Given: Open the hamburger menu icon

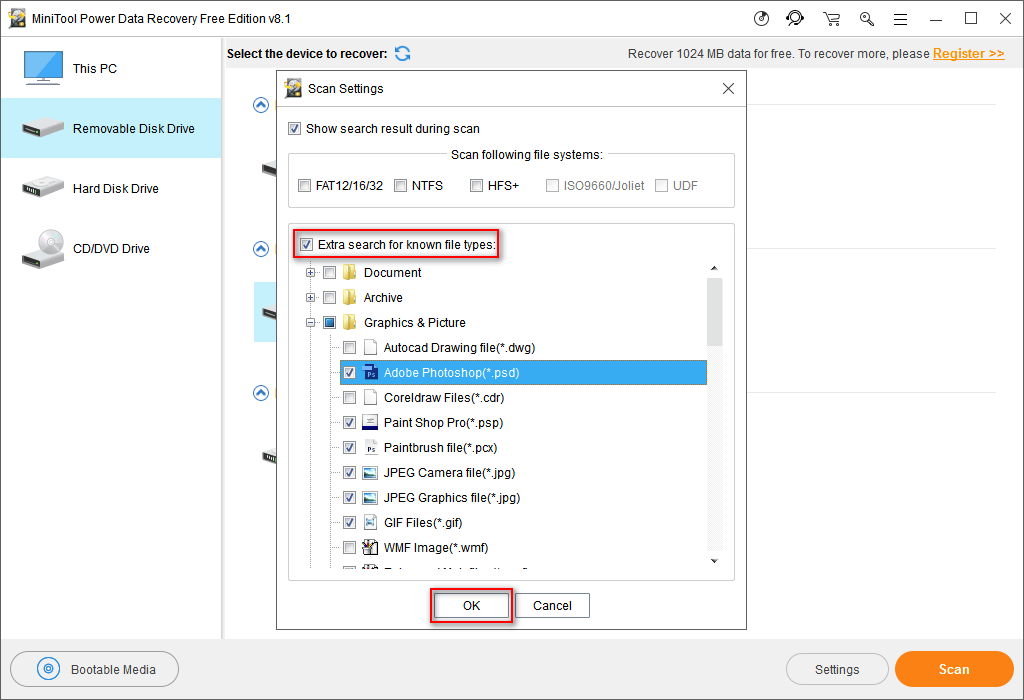Looking at the screenshot, I should coord(901,20).
